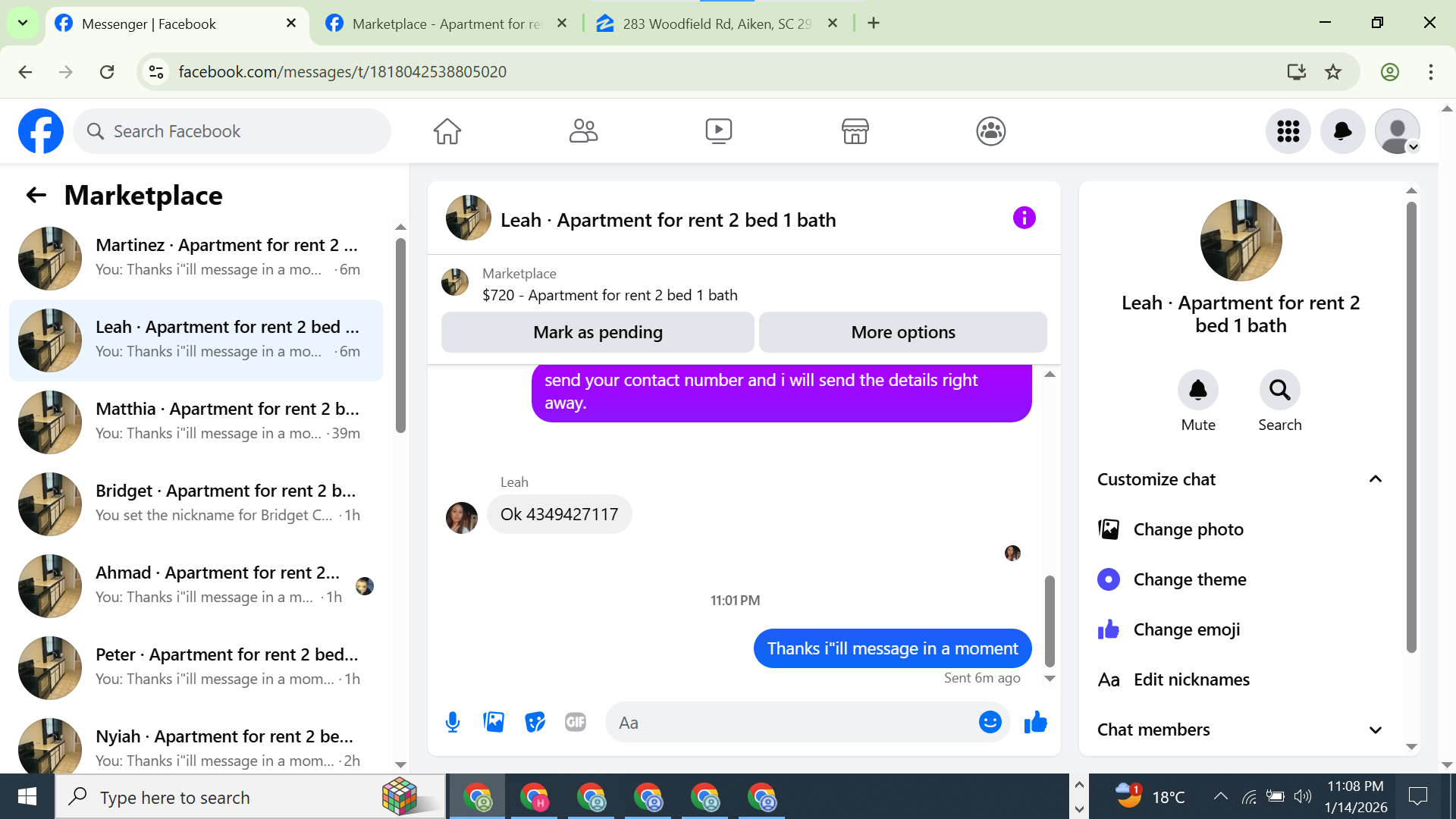Image resolution: width=1456 pixels, height=819 pixels.
Task: Mute this conversation's notifications
Action: coord(1197,391)
